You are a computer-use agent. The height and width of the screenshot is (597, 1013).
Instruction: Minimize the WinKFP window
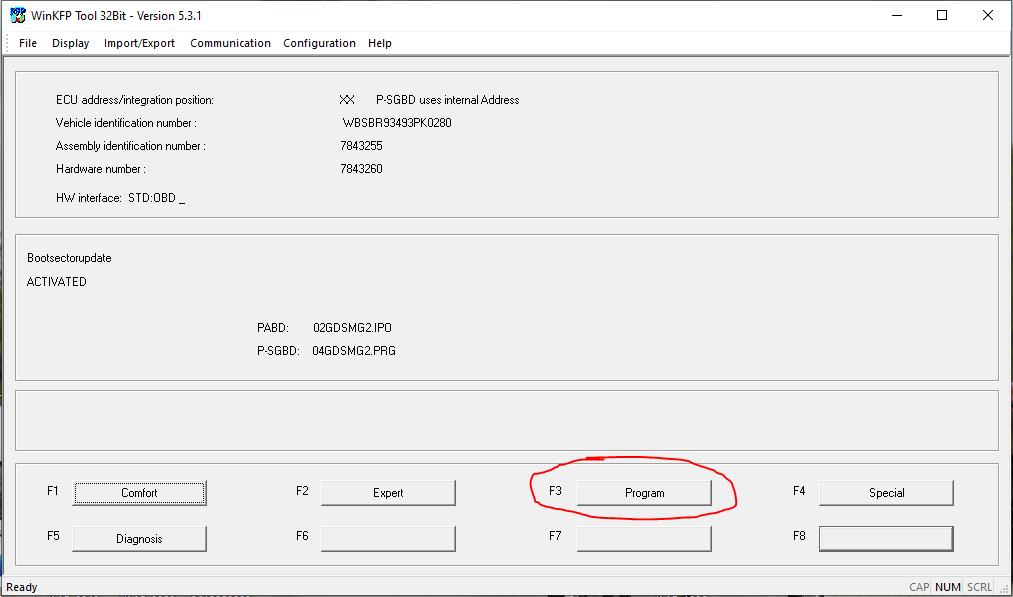[897, 16]
